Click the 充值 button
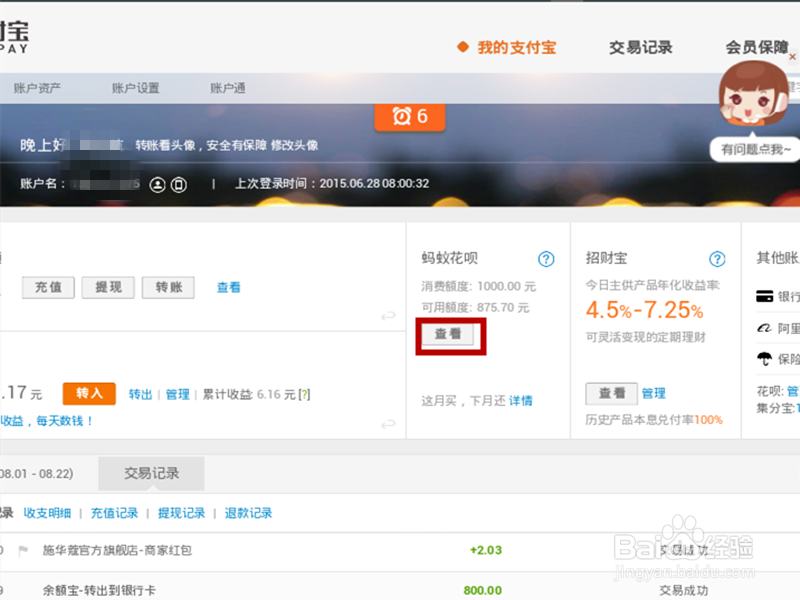This screenshot has height=600, width=800. pyautogui.click(x=48, y=288)
